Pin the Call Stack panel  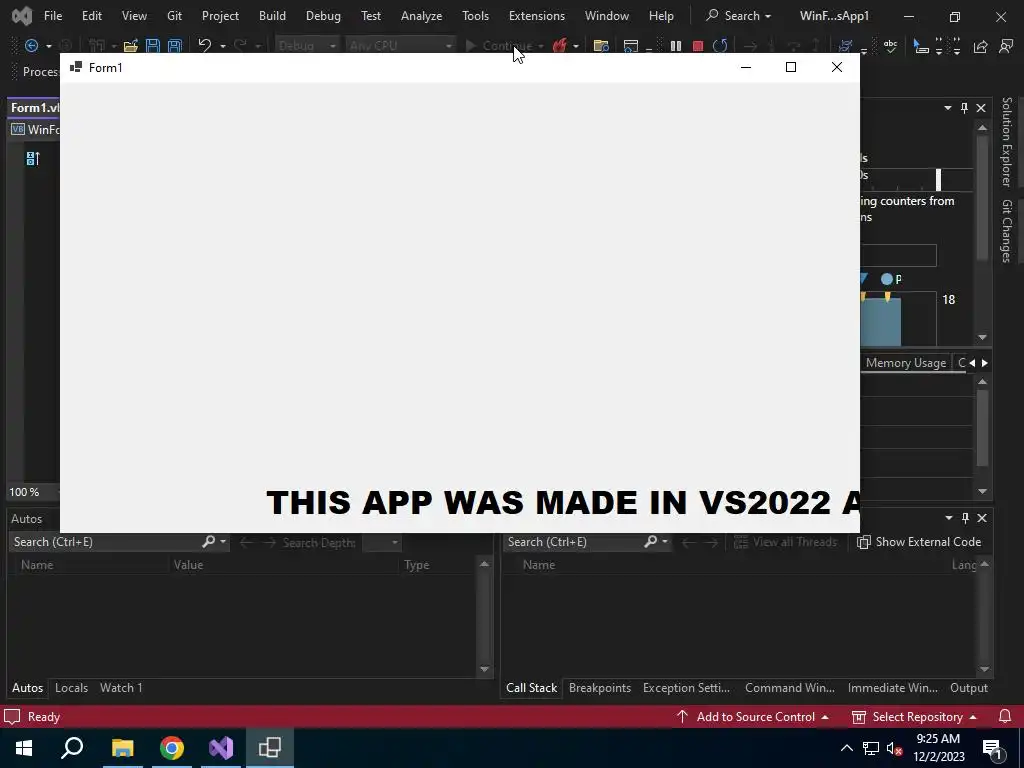[965, 518]
